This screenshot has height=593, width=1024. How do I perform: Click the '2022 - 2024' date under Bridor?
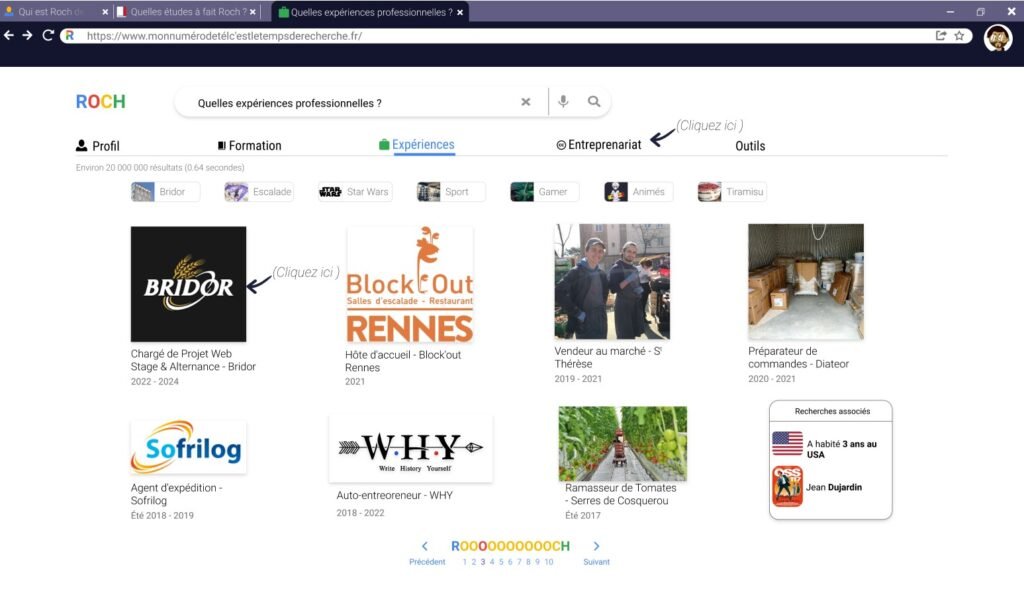coord(155,381)
